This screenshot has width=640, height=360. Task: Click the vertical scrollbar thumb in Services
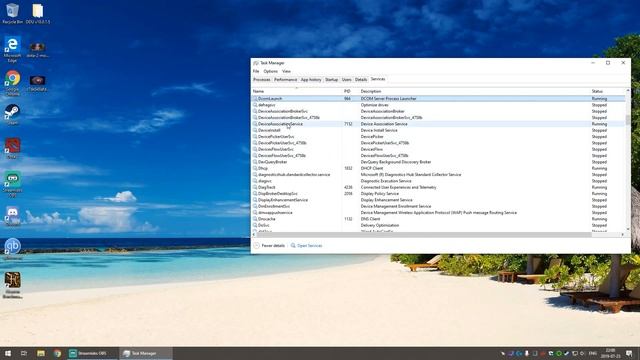628,120
